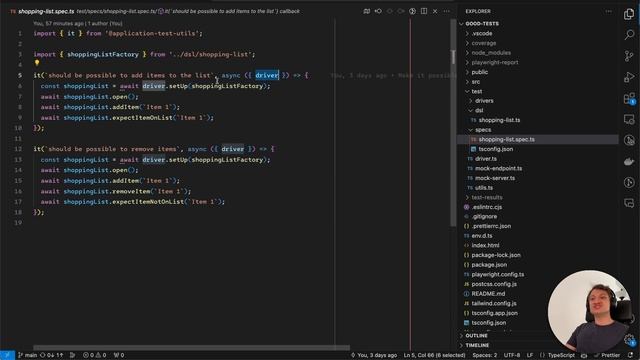The image size is (640, 360).
Task: Click the main branch status item
Action: 28,355
